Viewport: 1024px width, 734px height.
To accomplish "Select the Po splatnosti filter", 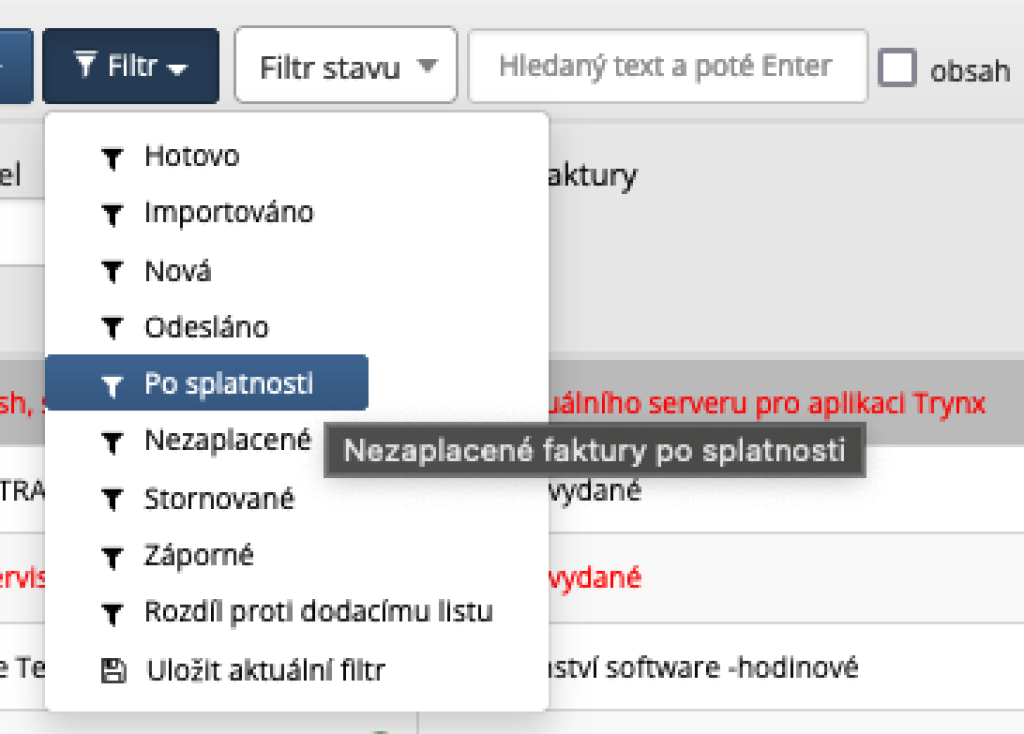I will coord(228,384).
